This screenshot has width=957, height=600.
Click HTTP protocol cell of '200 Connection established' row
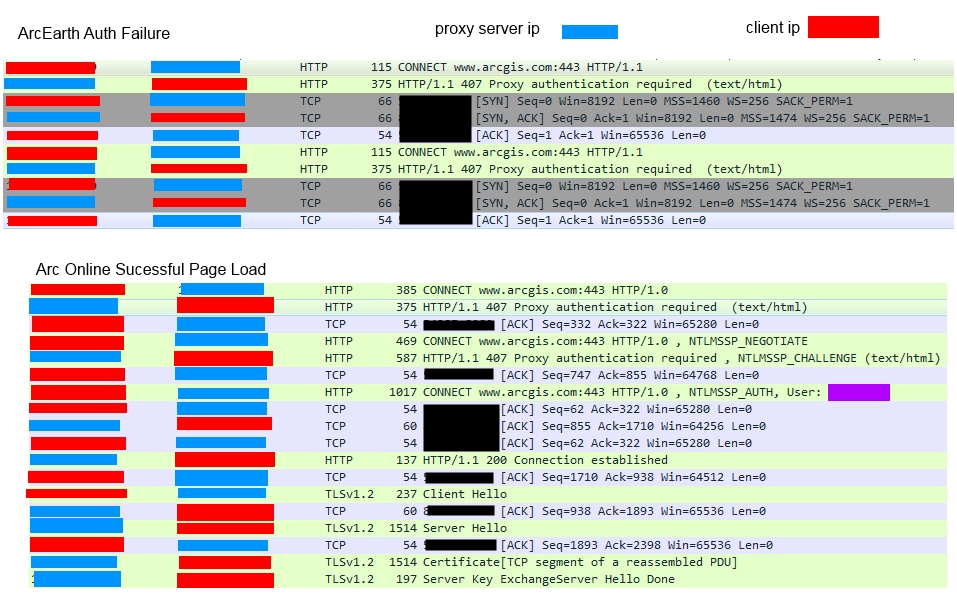pyautogui.click(x=339, y=460)
